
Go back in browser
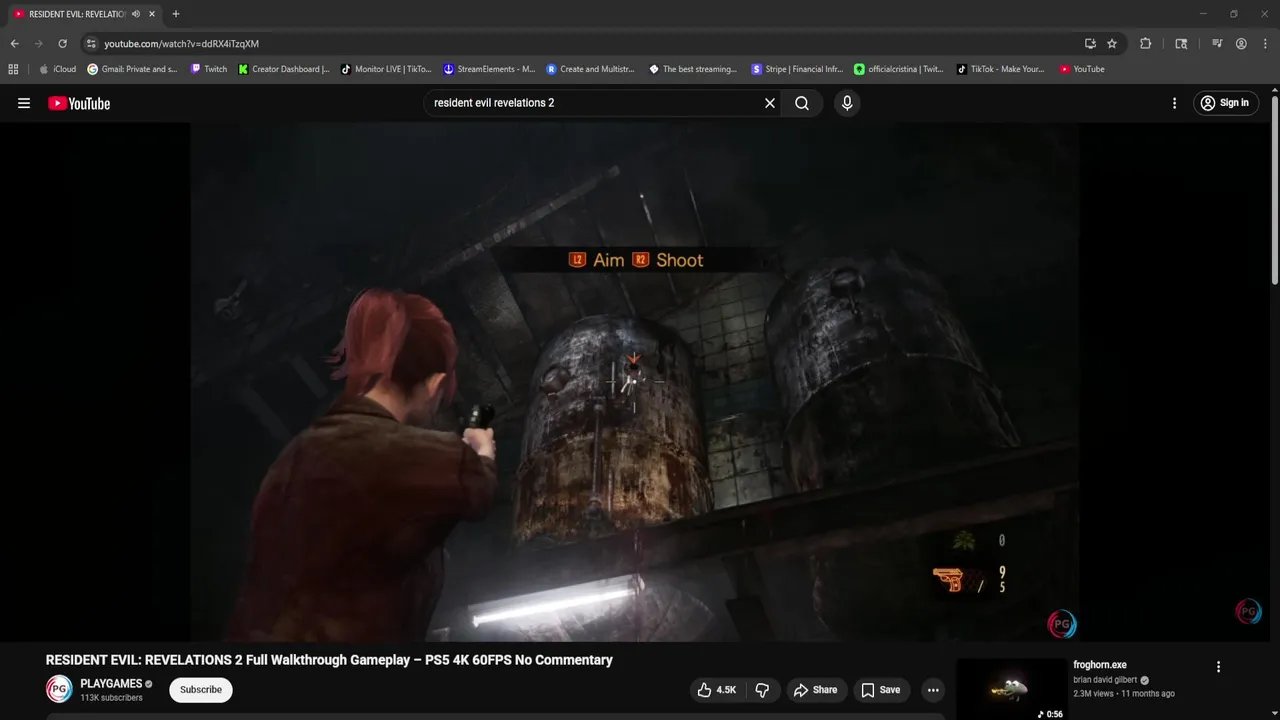14,44
